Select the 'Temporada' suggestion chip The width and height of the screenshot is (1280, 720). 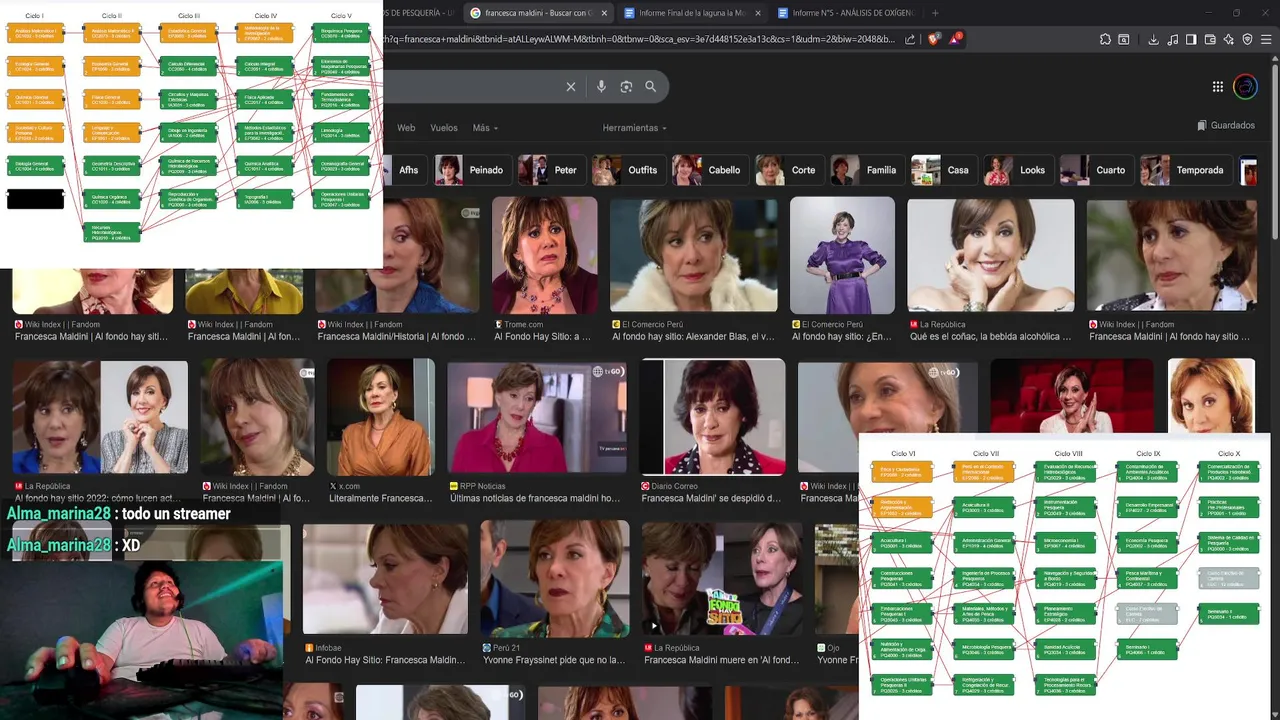pyautogui.click(x=1186, y=170)
